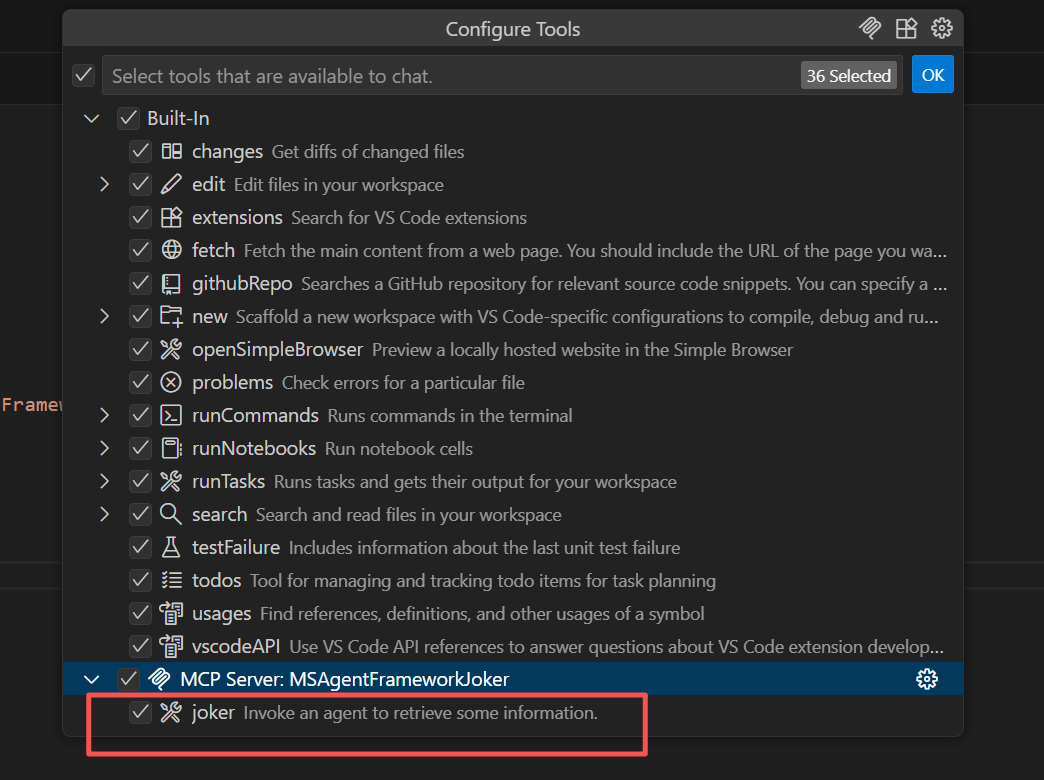Collapse the MCP Server MSAgentFrameworkJoker group
This screenshot has width=1044, height=780.
pos(92,679)
